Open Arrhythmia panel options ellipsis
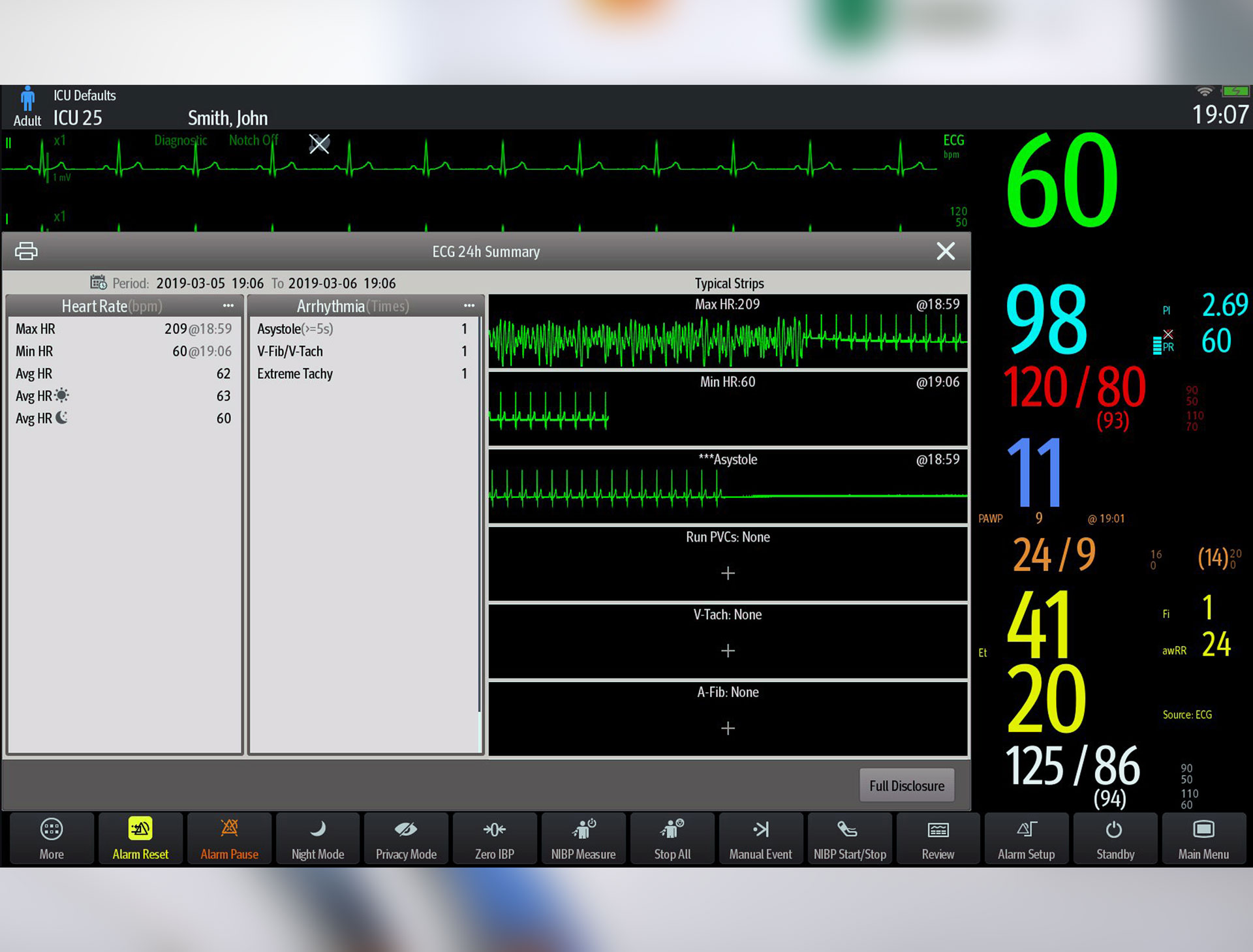This screenshot has height=952, width=1253. tap(469, 305)
